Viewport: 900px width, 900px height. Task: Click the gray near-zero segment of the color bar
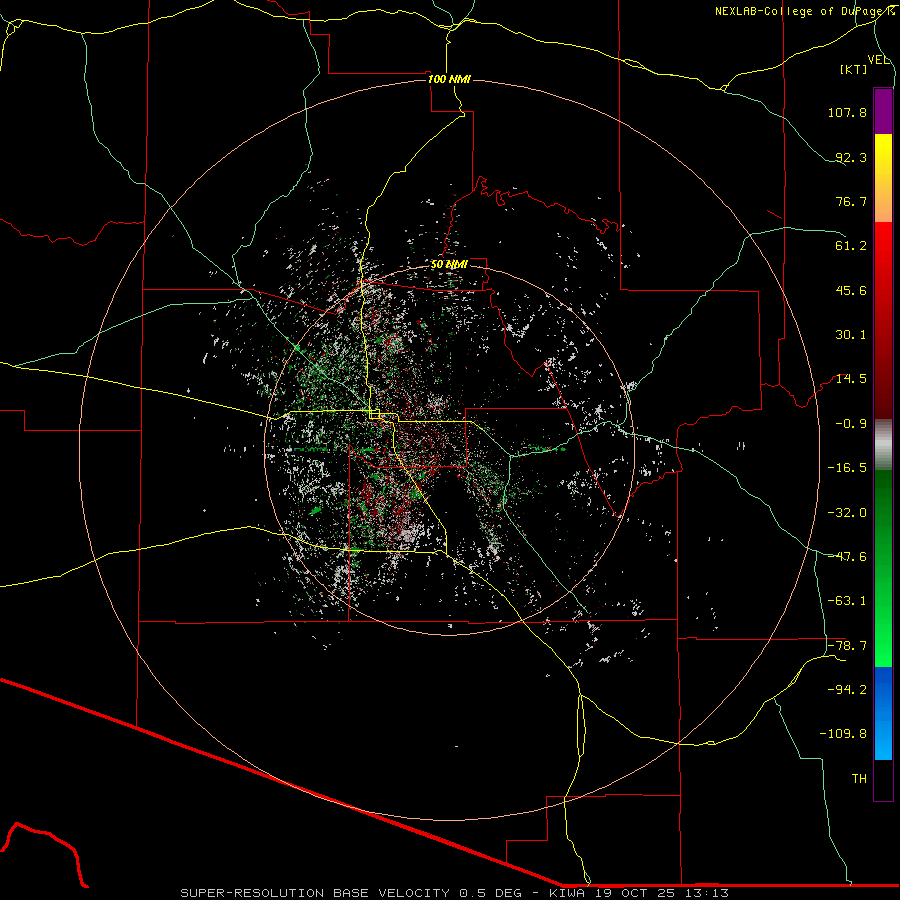tap(883, 445)
